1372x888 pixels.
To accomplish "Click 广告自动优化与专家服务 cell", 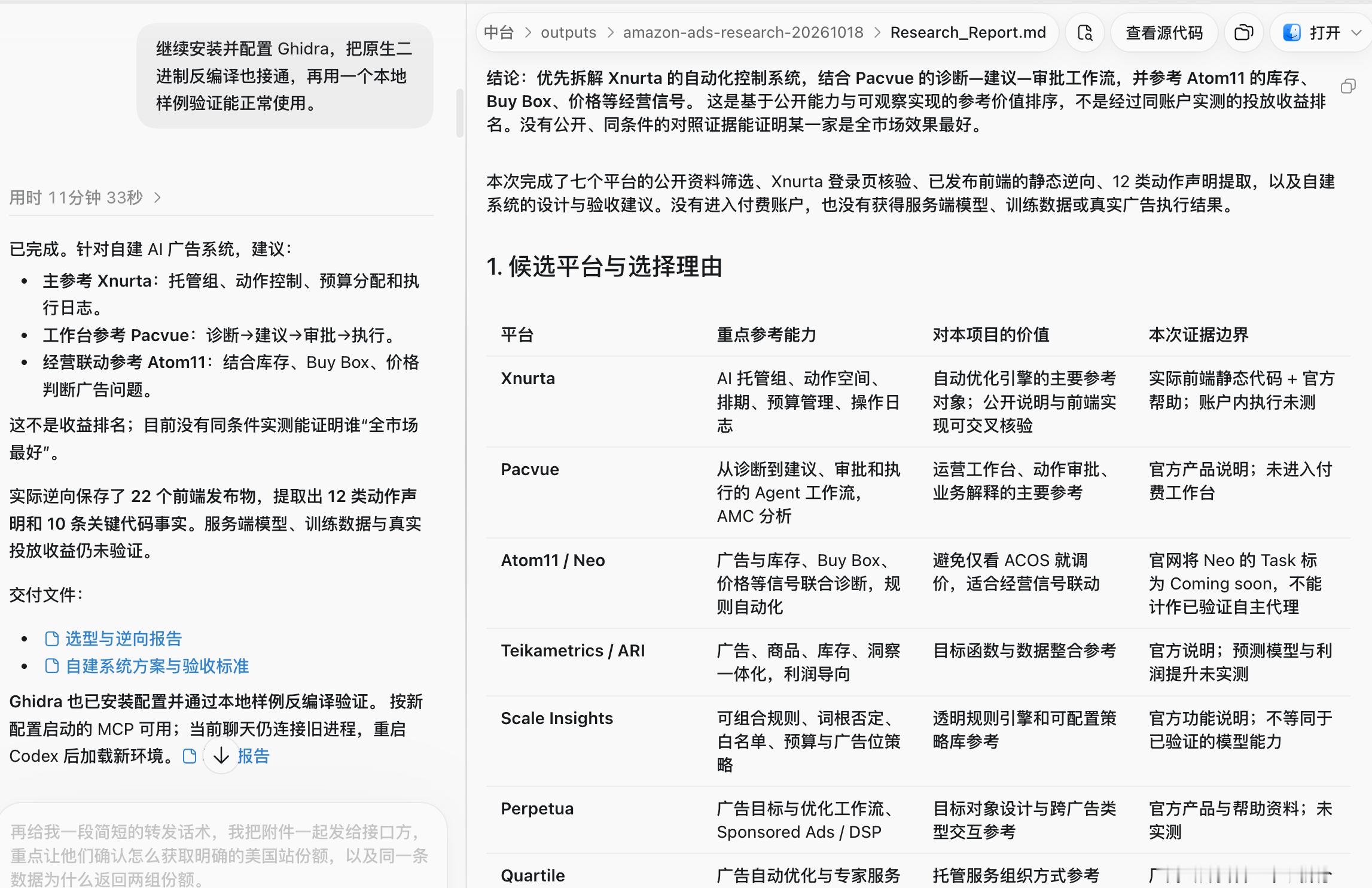I will [x=808, y=876].
